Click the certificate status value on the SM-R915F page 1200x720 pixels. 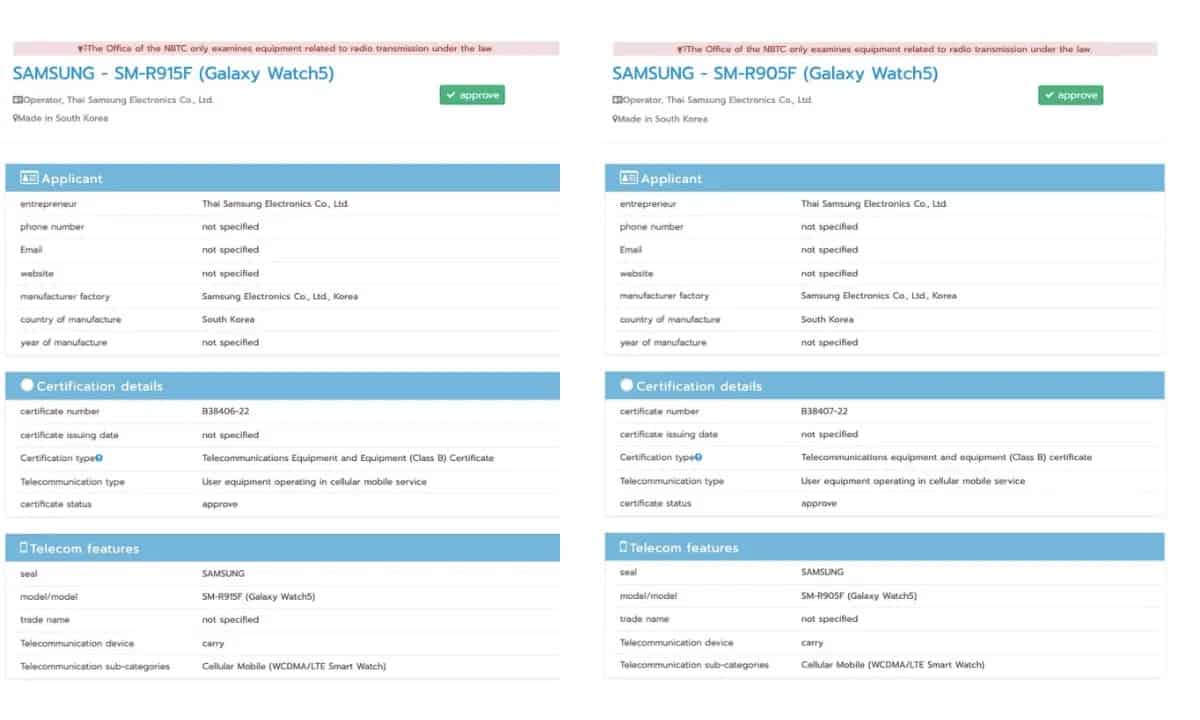point(220,505)
